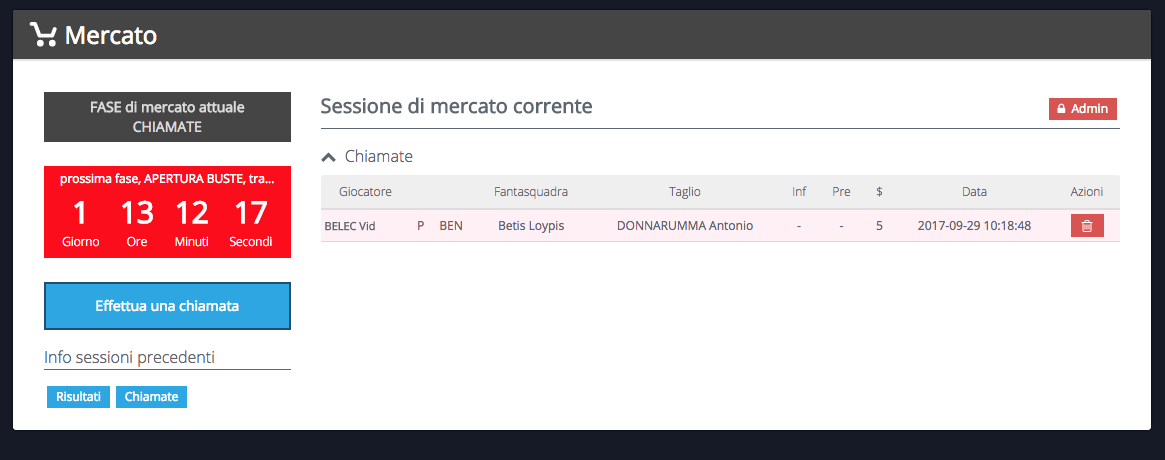The height and width of the screenshot is (460, 1165).
Task: Click the Data column header
Action: pyautogui.click(x=974, y=191)
